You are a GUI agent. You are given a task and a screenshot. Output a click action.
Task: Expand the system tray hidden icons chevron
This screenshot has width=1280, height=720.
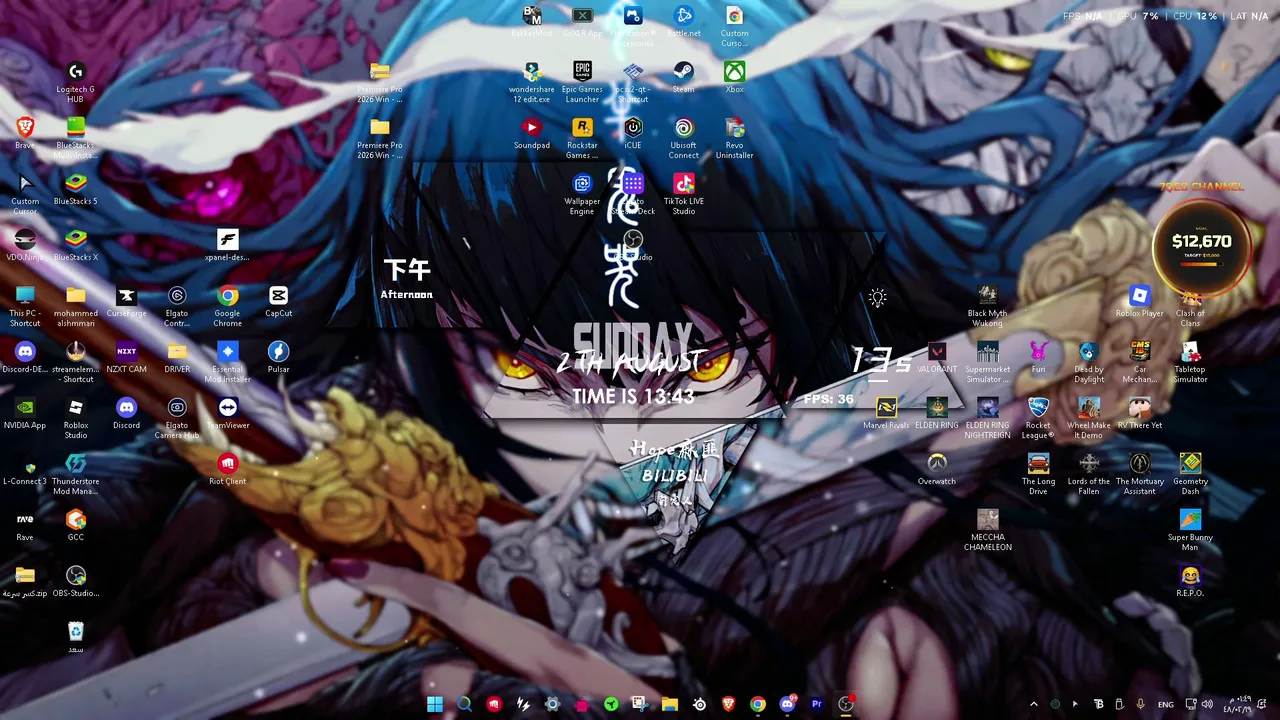click(1034, 704)
